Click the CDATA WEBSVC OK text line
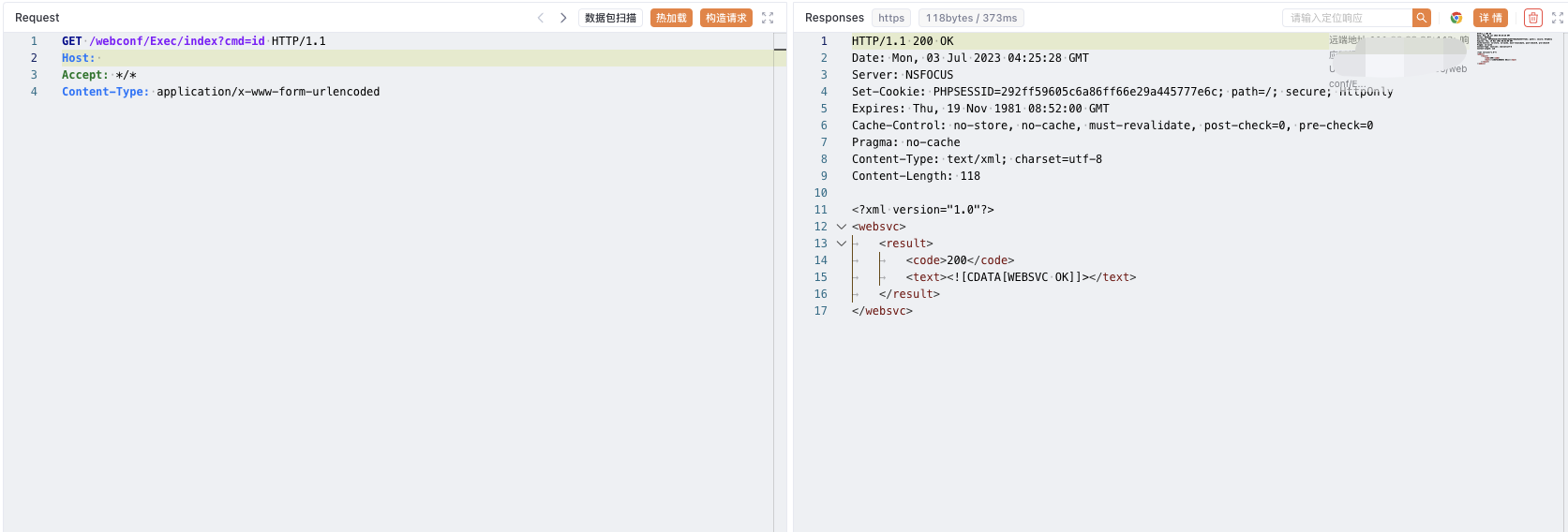 point(1021,277)
